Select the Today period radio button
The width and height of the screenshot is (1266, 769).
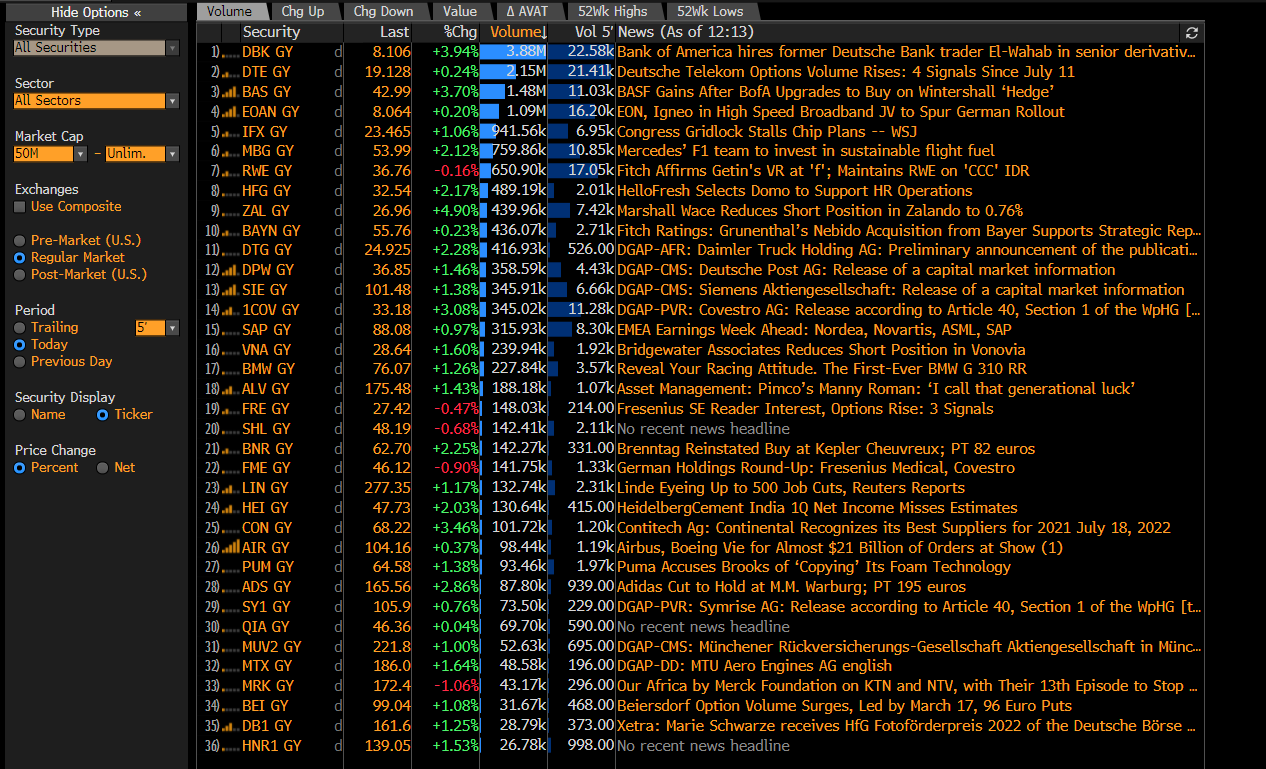20,345
